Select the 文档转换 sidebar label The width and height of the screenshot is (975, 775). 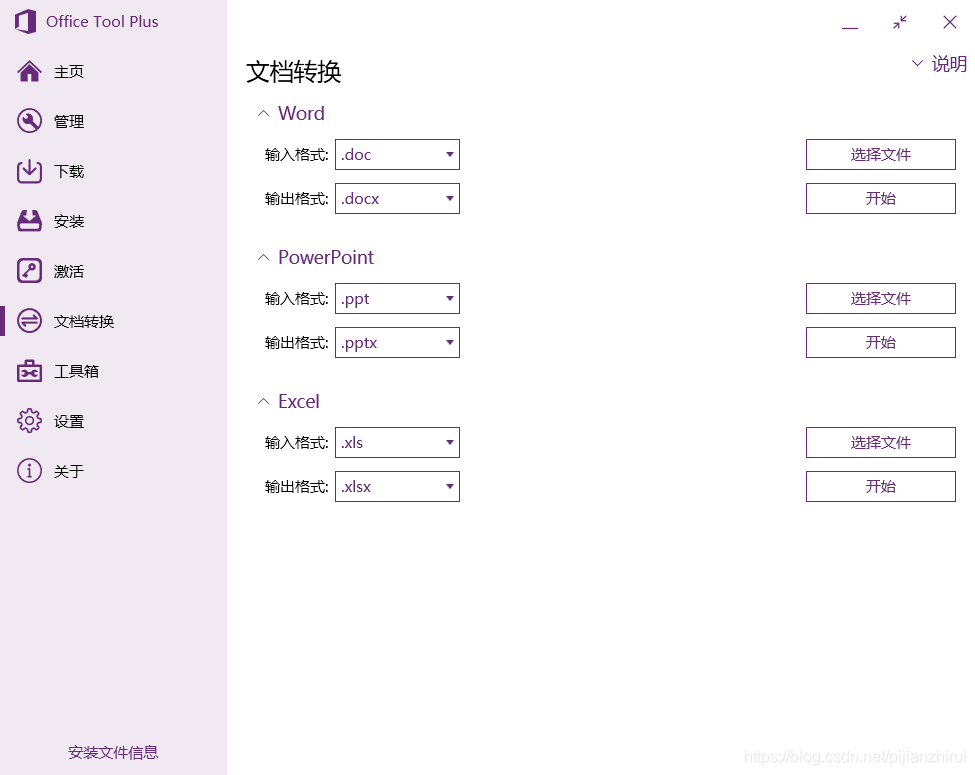coord(84,322)
